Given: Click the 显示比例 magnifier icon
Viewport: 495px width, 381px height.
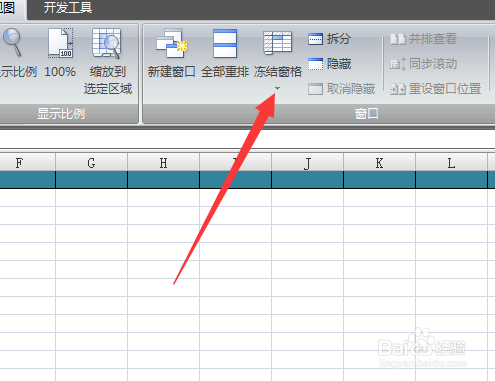Looking at the screenshot, I should (x=13, y=43).
